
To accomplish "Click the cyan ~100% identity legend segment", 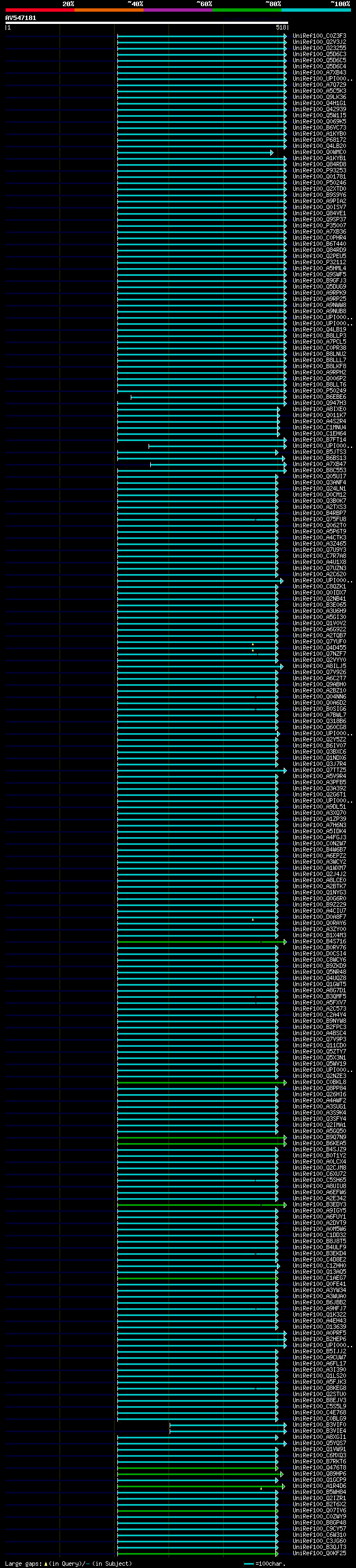I will click(316, 10).
